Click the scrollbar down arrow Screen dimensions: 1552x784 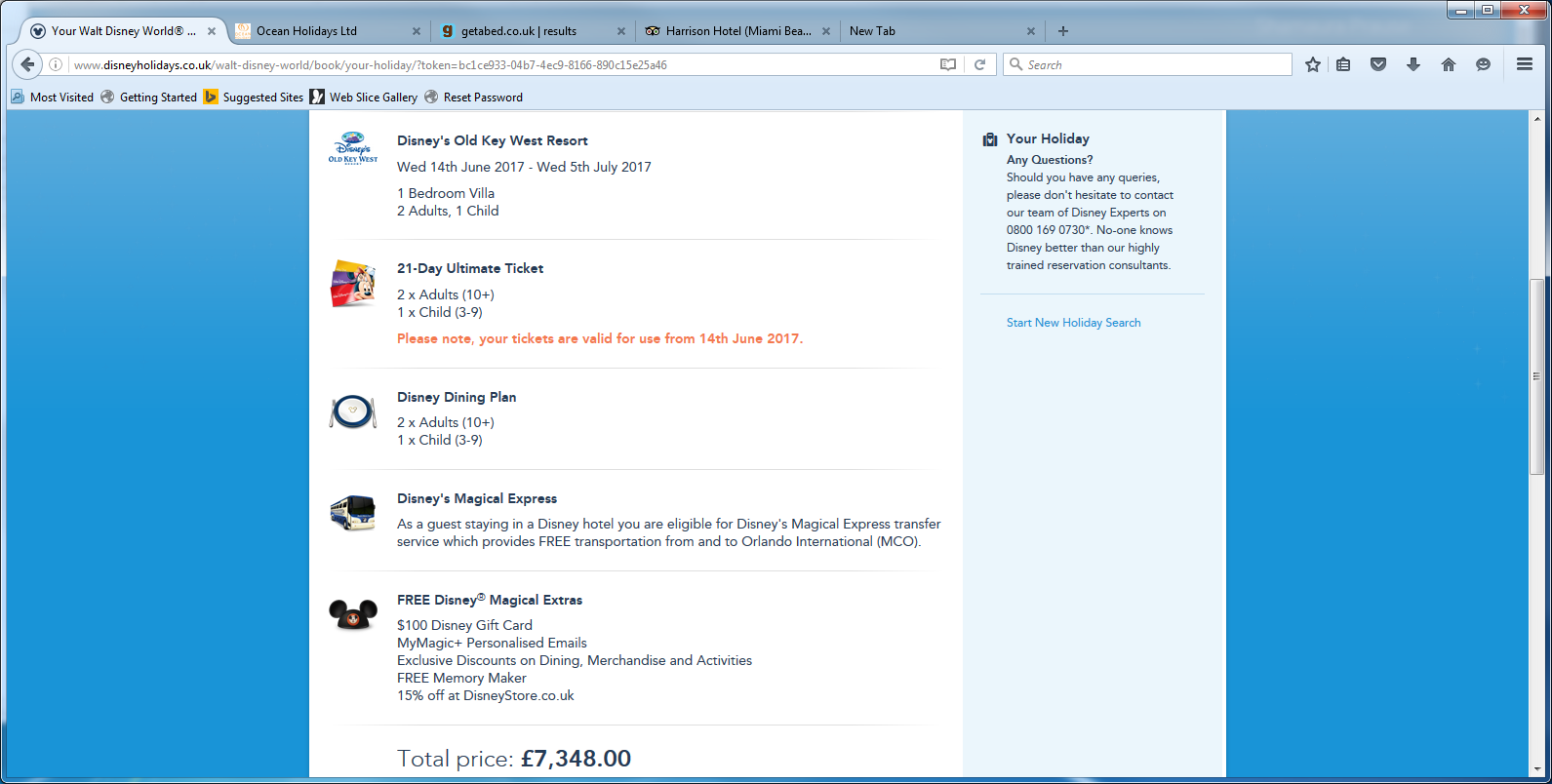coord(1536,770)
